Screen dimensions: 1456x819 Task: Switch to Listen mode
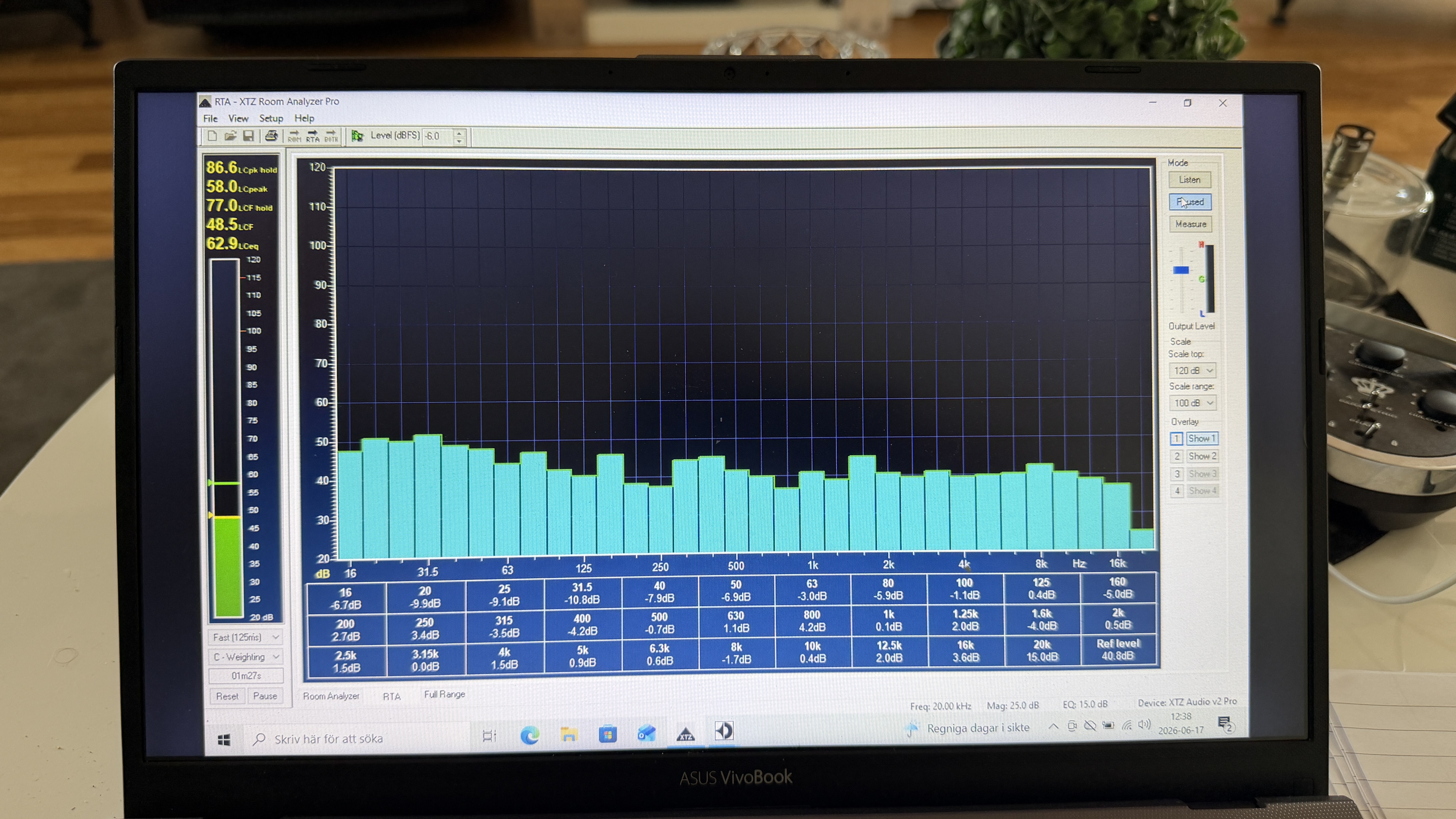[x=1190, y=180]
